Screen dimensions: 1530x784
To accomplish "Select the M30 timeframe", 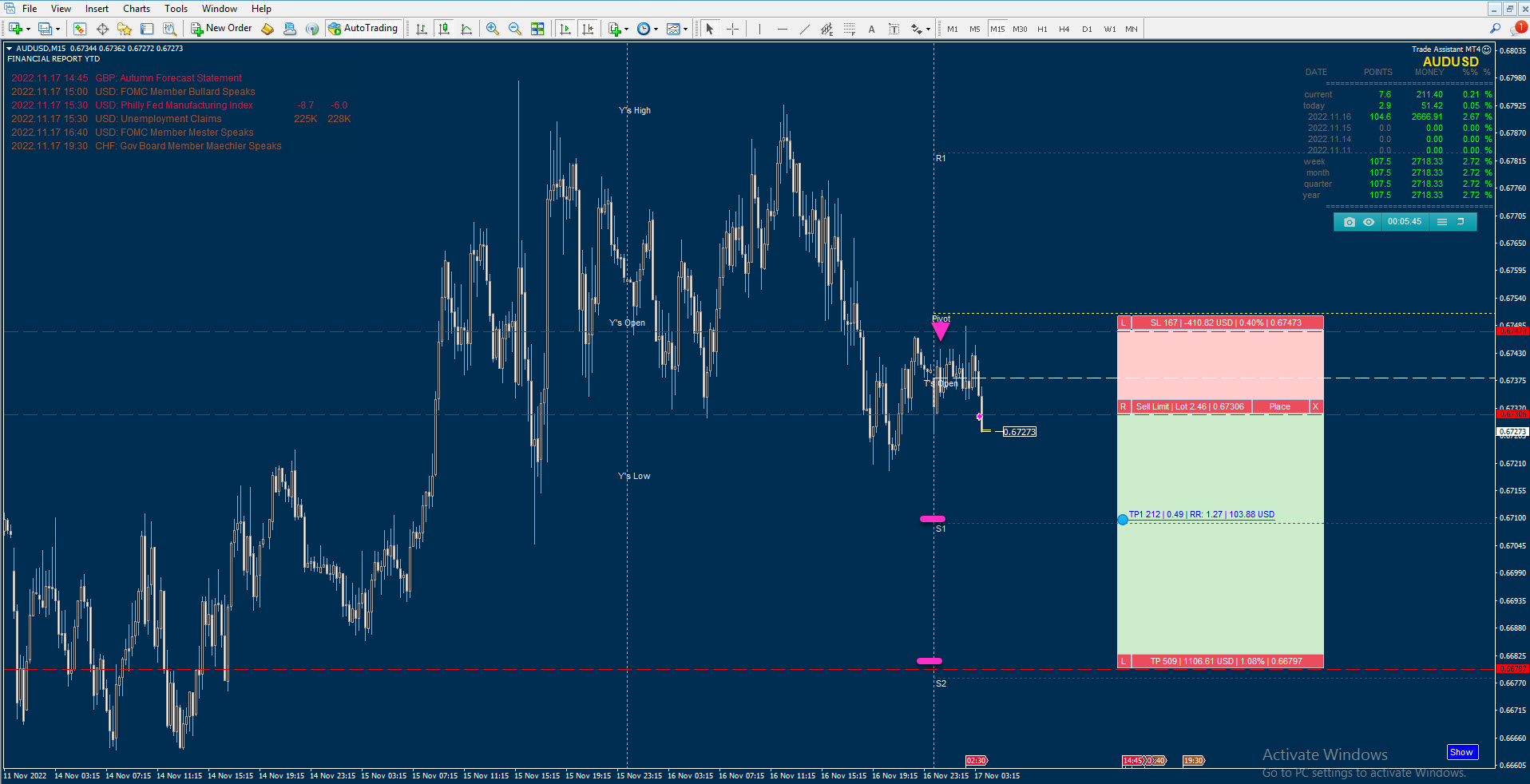I will coord(1020,29).
